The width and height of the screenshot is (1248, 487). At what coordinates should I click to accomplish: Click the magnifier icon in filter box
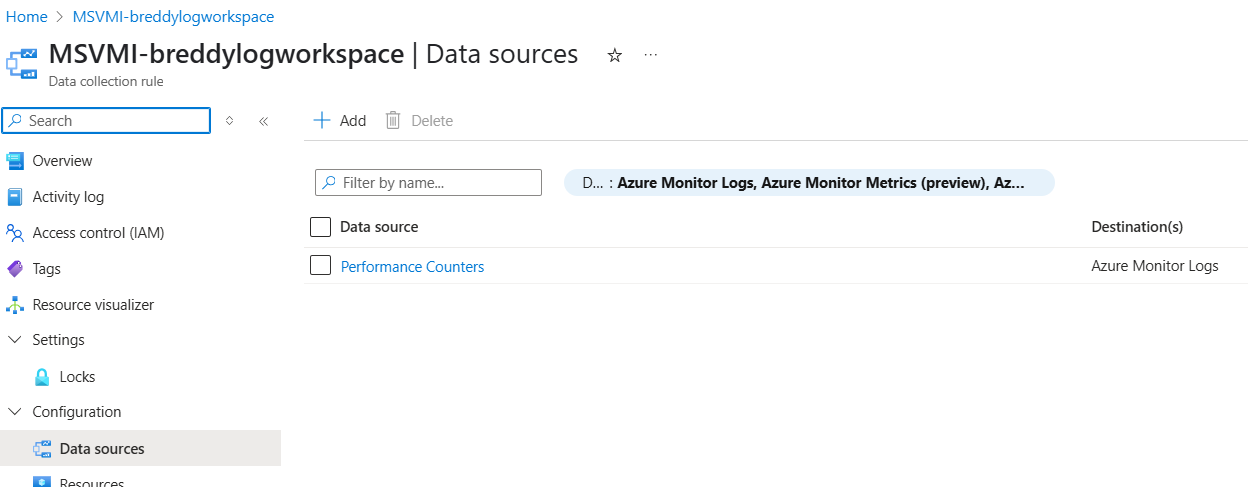[329, 183]
